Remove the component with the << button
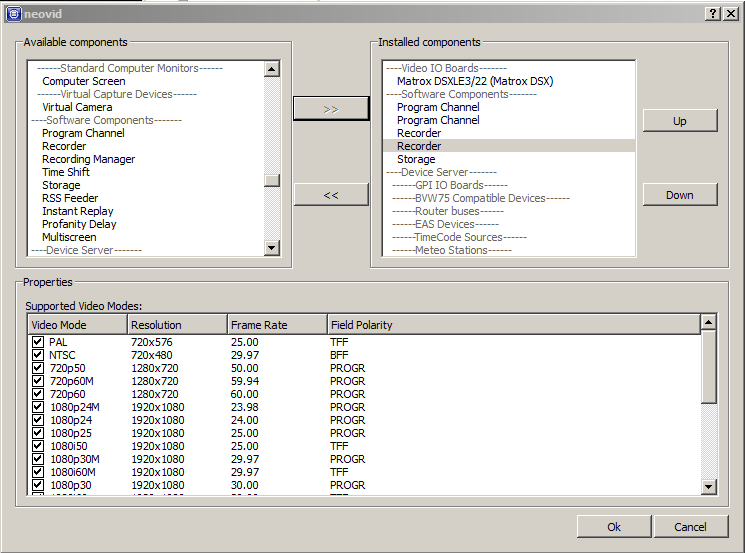Screen dimensions: 745x553 pos(331,195)
